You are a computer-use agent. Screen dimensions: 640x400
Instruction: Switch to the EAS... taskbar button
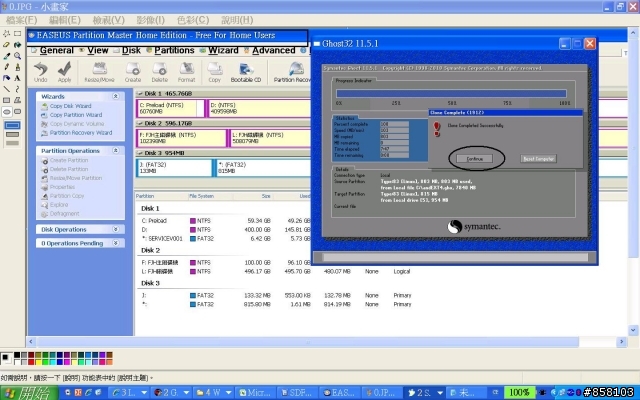coord(339,393)
